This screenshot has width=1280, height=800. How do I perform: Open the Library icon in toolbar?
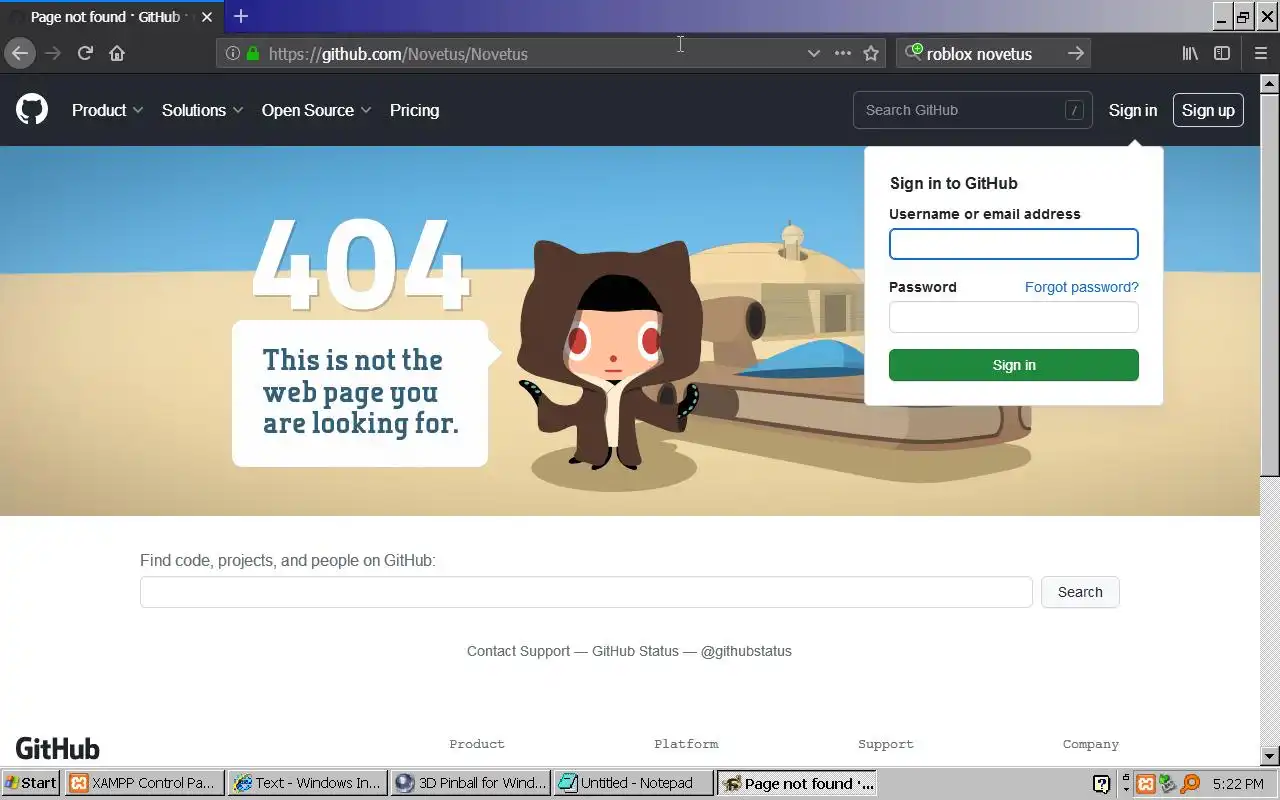pyautogui.click(x=1190, y=53)
